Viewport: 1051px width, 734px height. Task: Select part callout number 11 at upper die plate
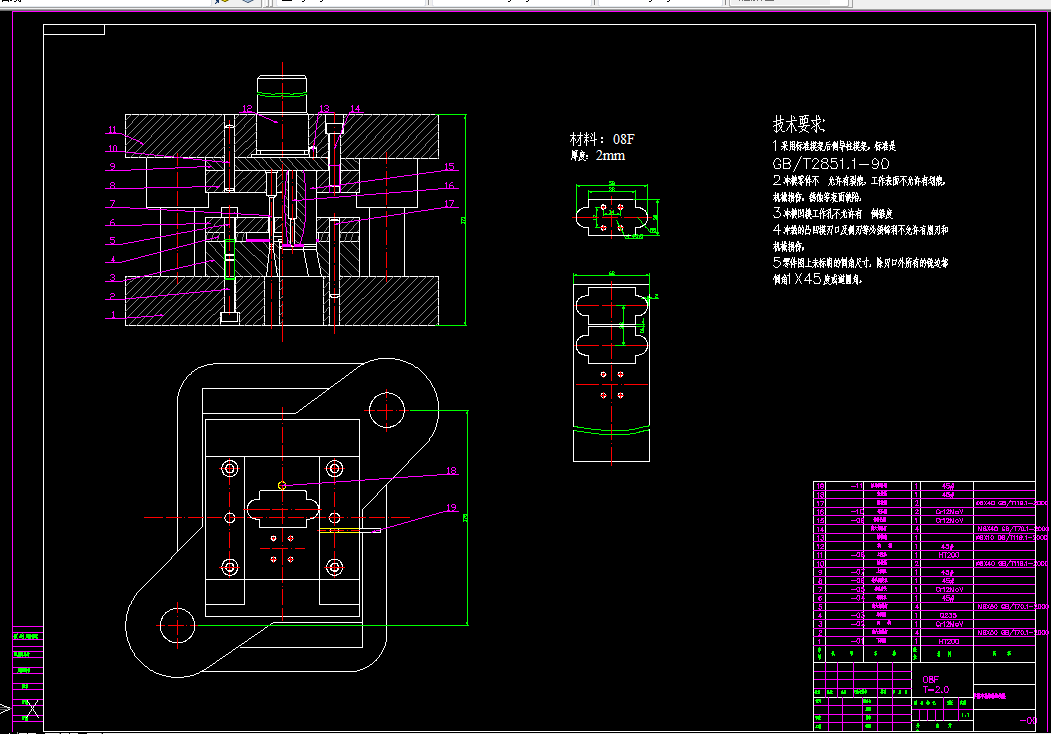(112, 130)
